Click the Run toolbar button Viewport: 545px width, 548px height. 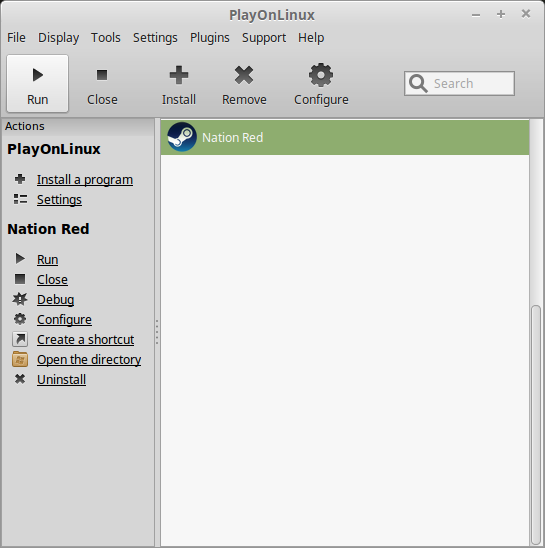tap(37, 83)
